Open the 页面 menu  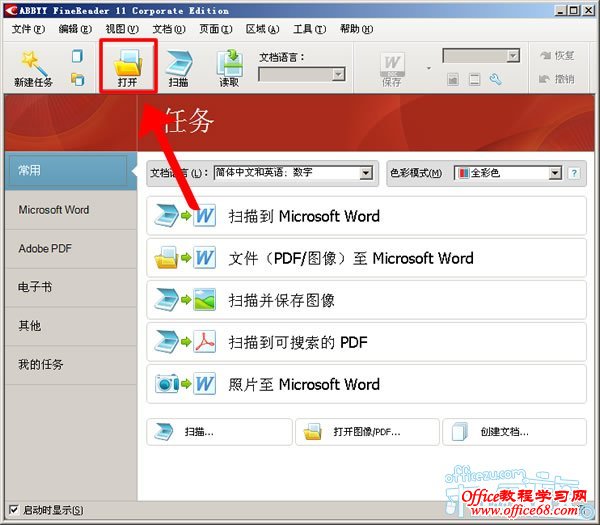click(215, 29)
